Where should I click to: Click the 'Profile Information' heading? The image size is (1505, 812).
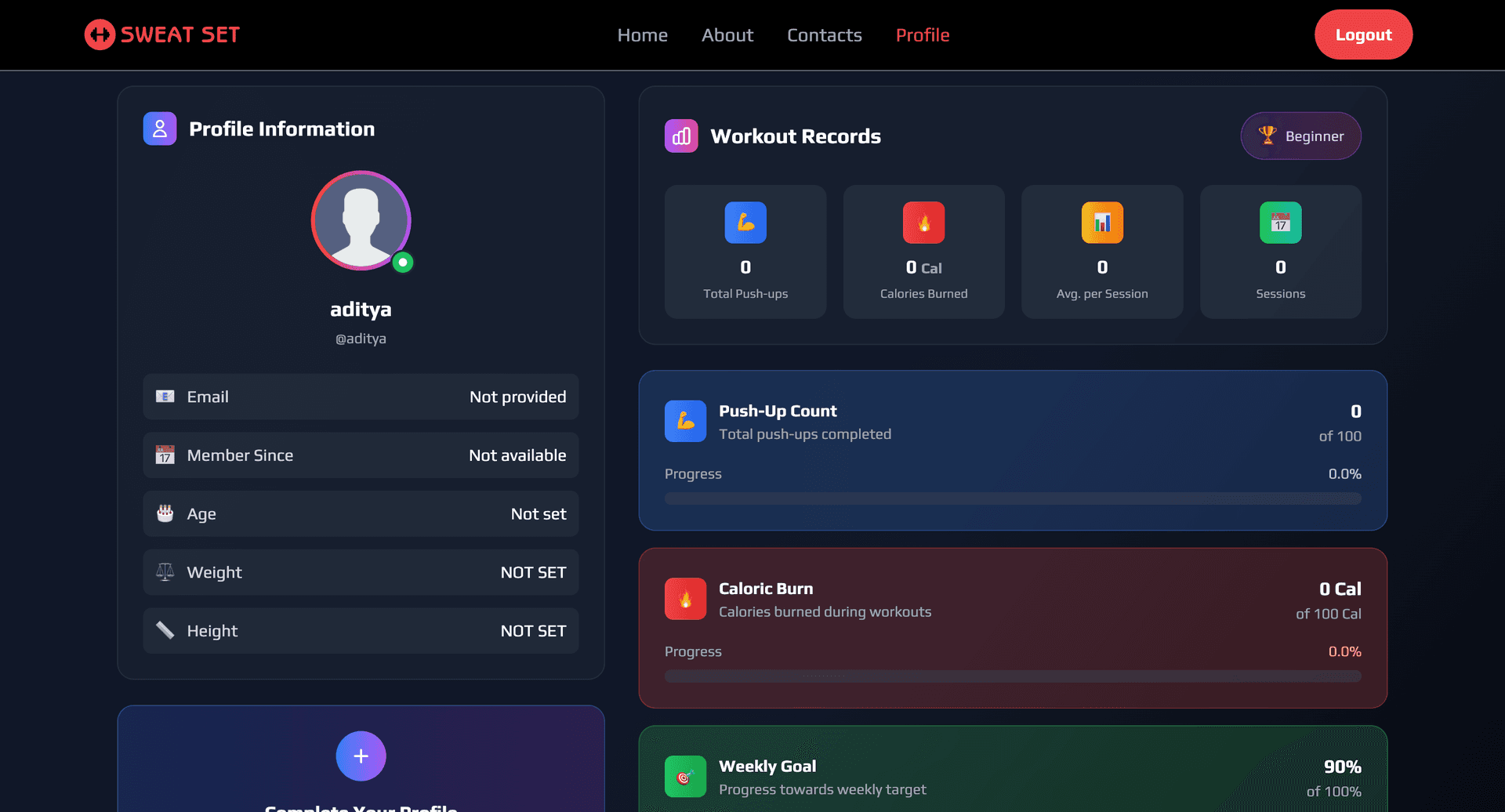[281, 129]
